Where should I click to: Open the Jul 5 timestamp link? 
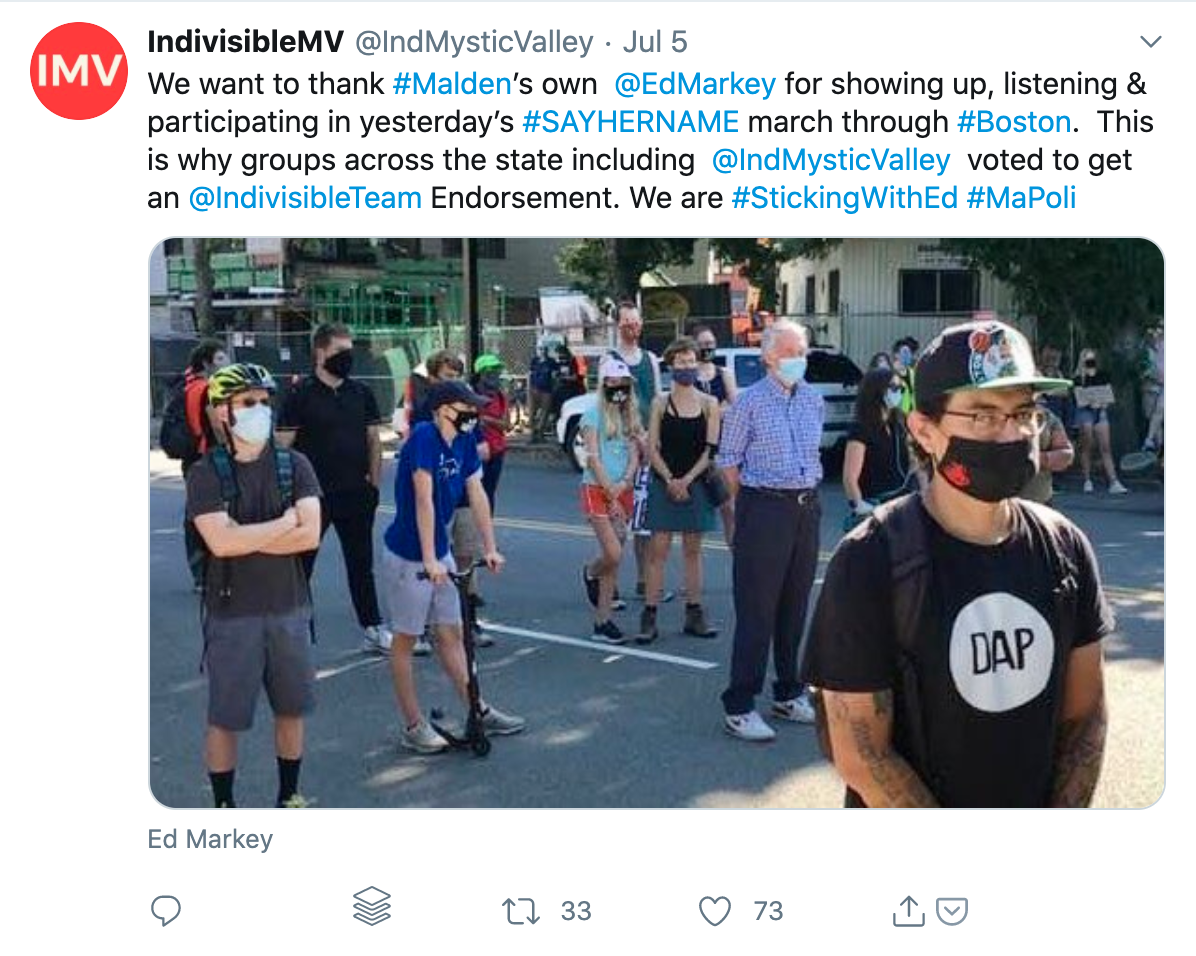click(655, 42)
